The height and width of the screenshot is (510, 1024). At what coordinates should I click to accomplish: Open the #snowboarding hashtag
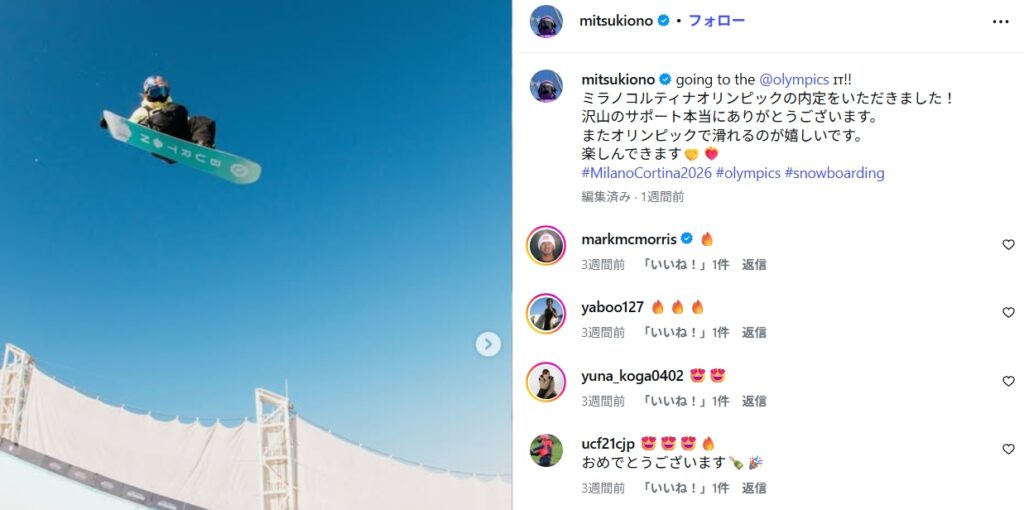[x=834, y=173]
